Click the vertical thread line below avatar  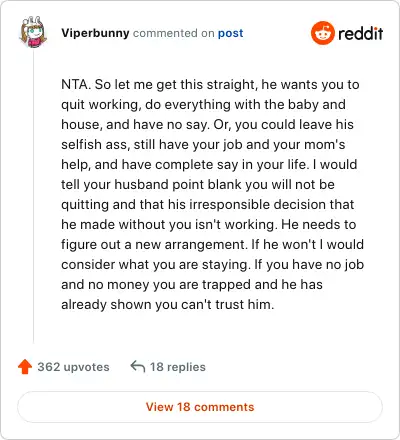[33, 197]
